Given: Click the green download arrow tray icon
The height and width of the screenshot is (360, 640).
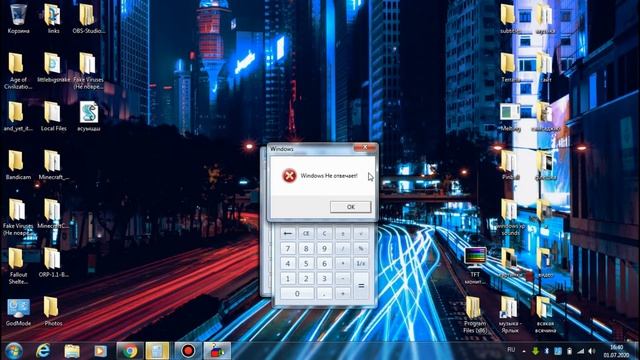Looking at the screenshot, I should point(535,351).
